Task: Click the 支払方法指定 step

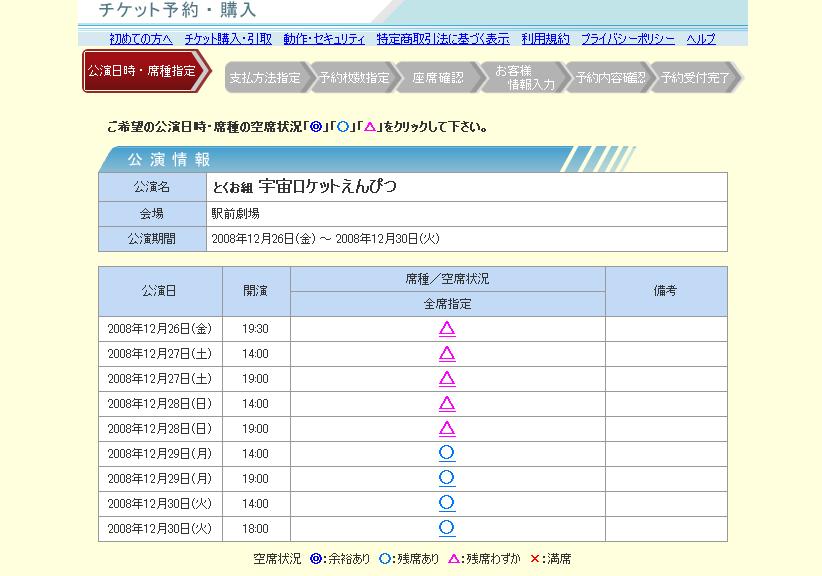Action: (x=266, y=78)
